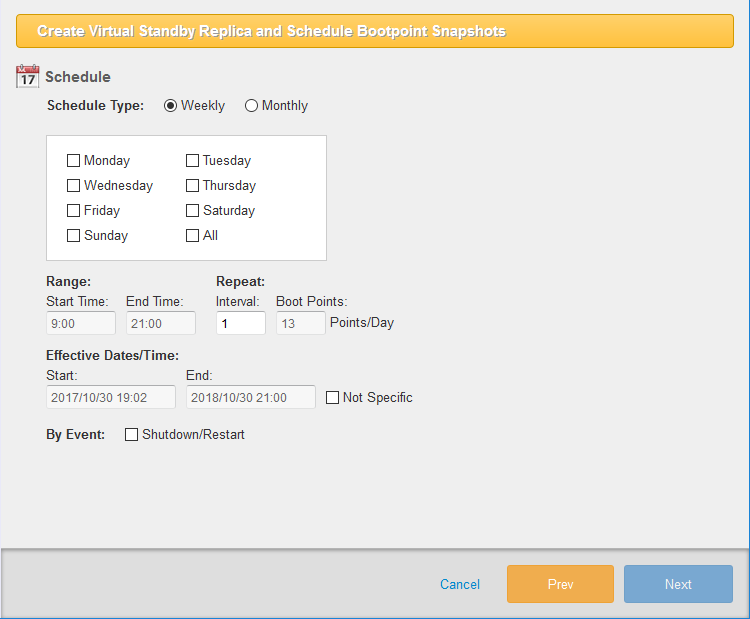750x619 pixels.
Task: Click the Effective End date field
Action: tap(250, 397)
